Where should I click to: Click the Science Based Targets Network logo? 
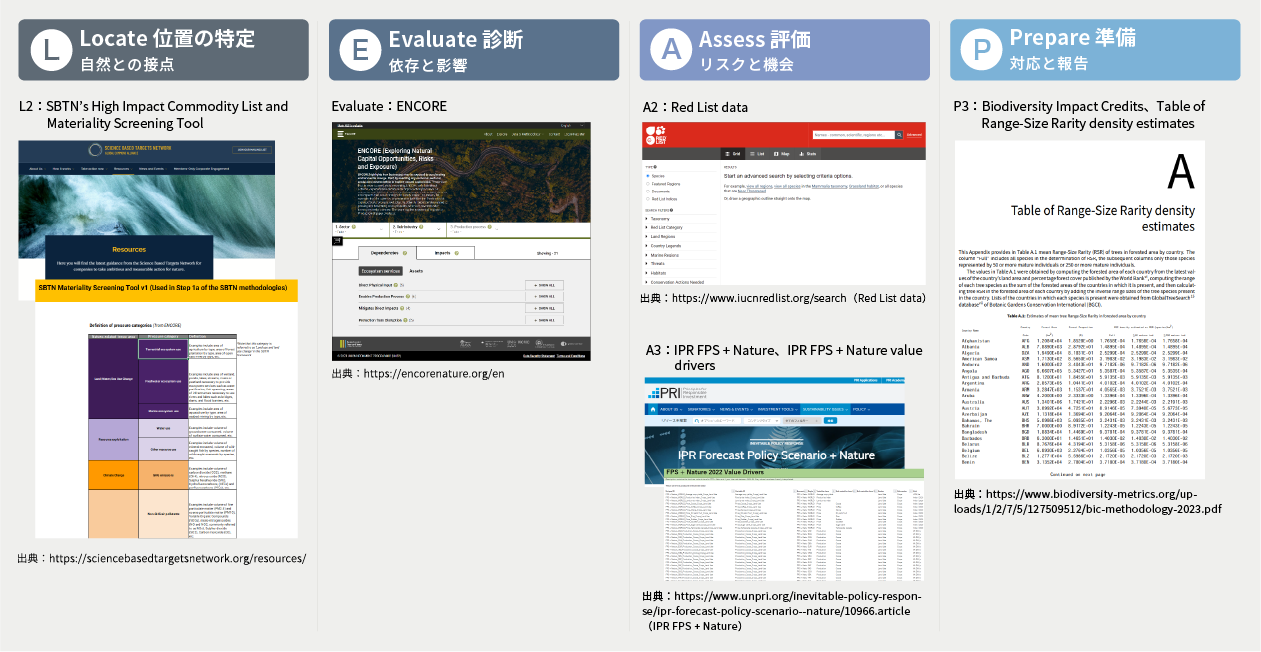point(129,150)
